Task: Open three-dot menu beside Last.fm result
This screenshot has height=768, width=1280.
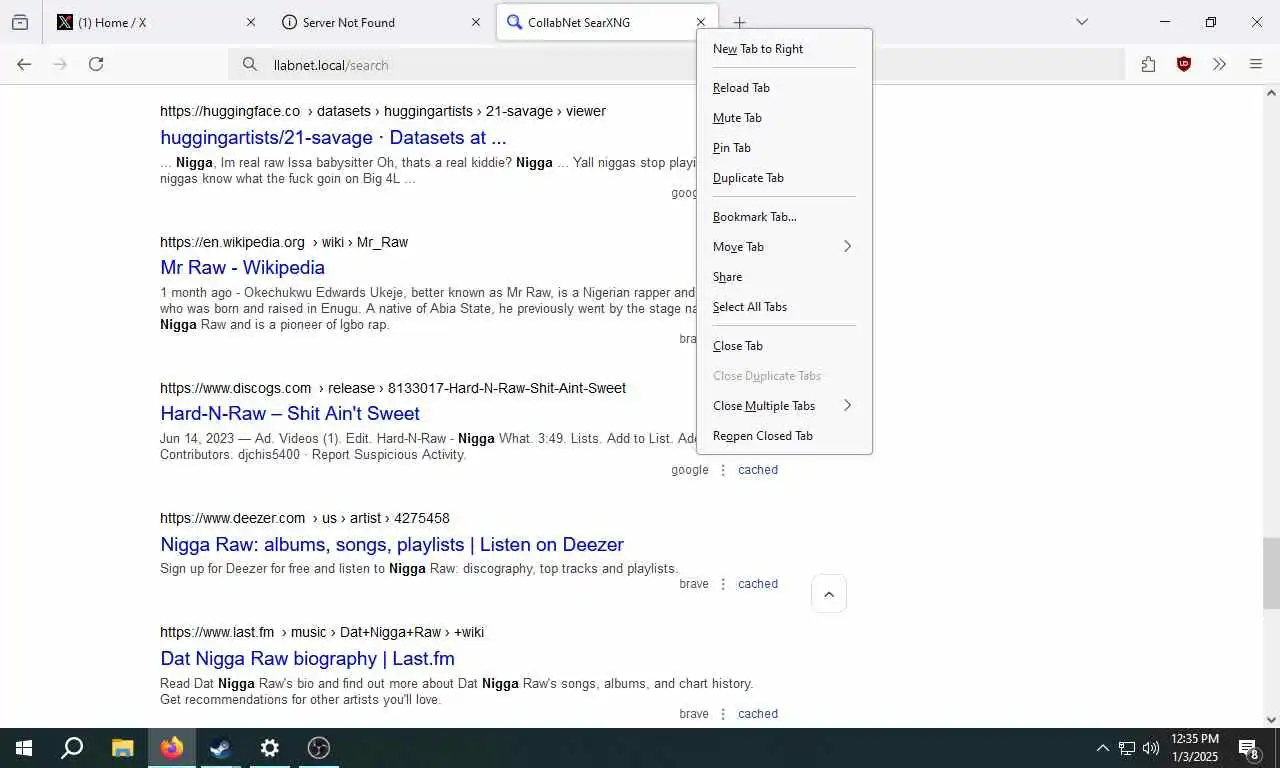Action: pos(723,714)
